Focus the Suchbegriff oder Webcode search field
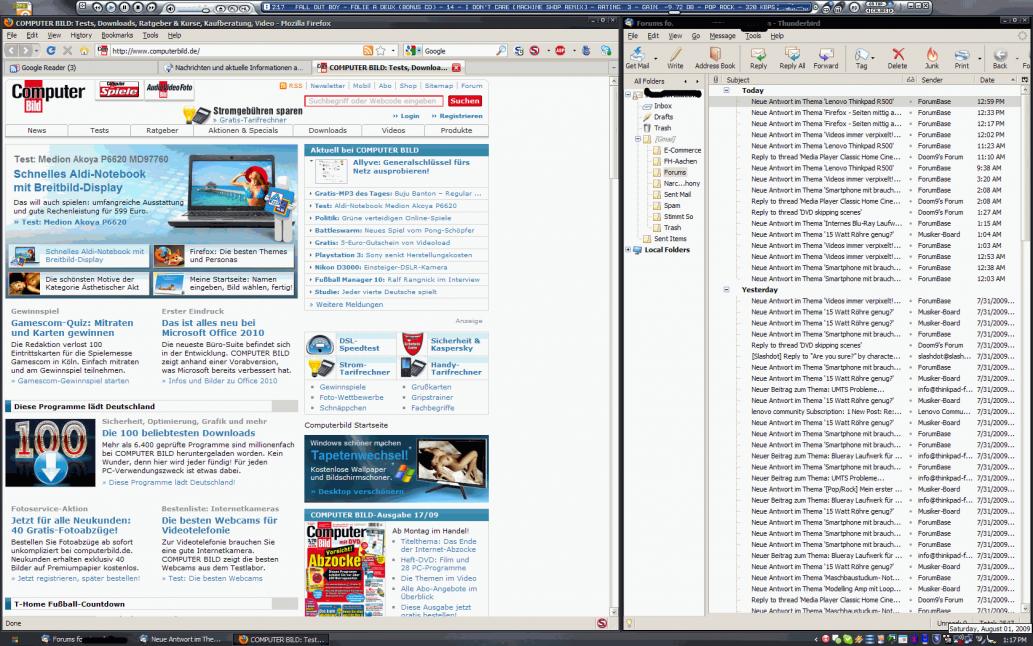This screenshot has height=646, width=1033. click(x=374, y=101)
